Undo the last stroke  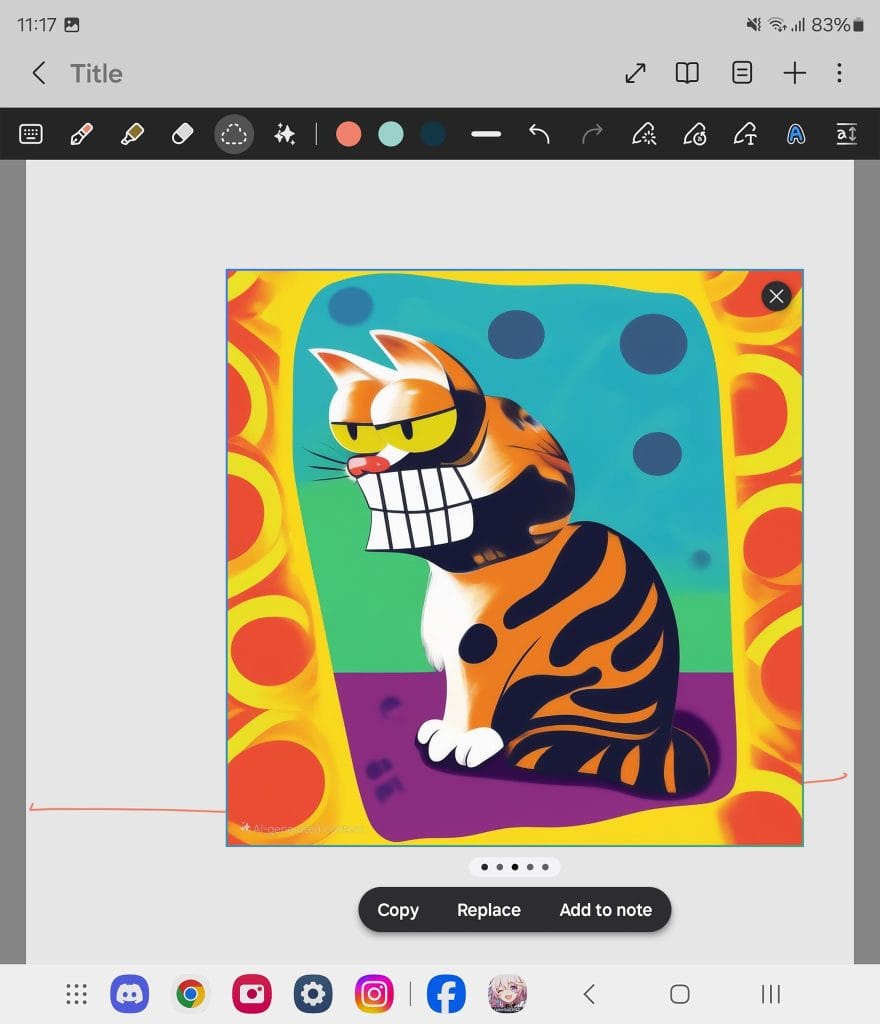coord(539,134)
